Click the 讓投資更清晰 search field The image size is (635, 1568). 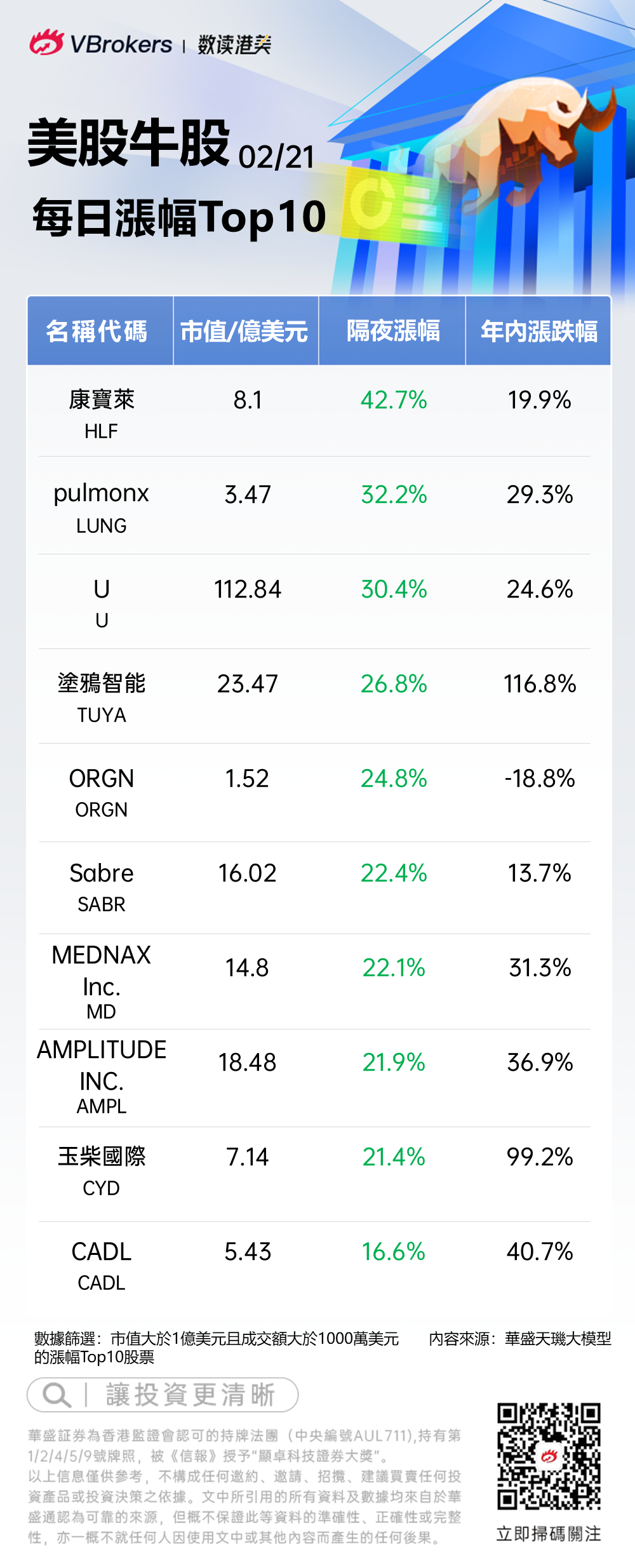point(189,1395)
